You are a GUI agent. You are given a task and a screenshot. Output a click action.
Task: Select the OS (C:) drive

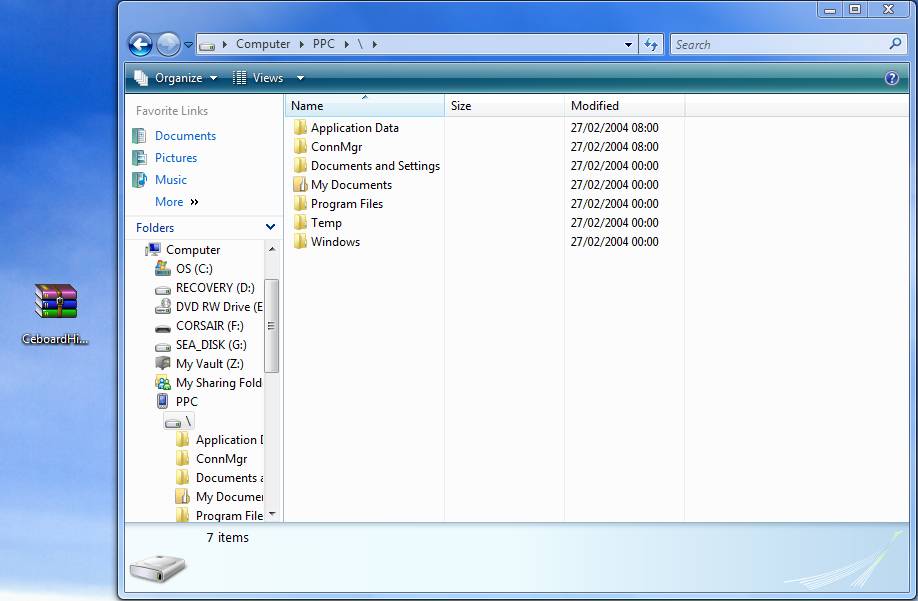[193, 269]
